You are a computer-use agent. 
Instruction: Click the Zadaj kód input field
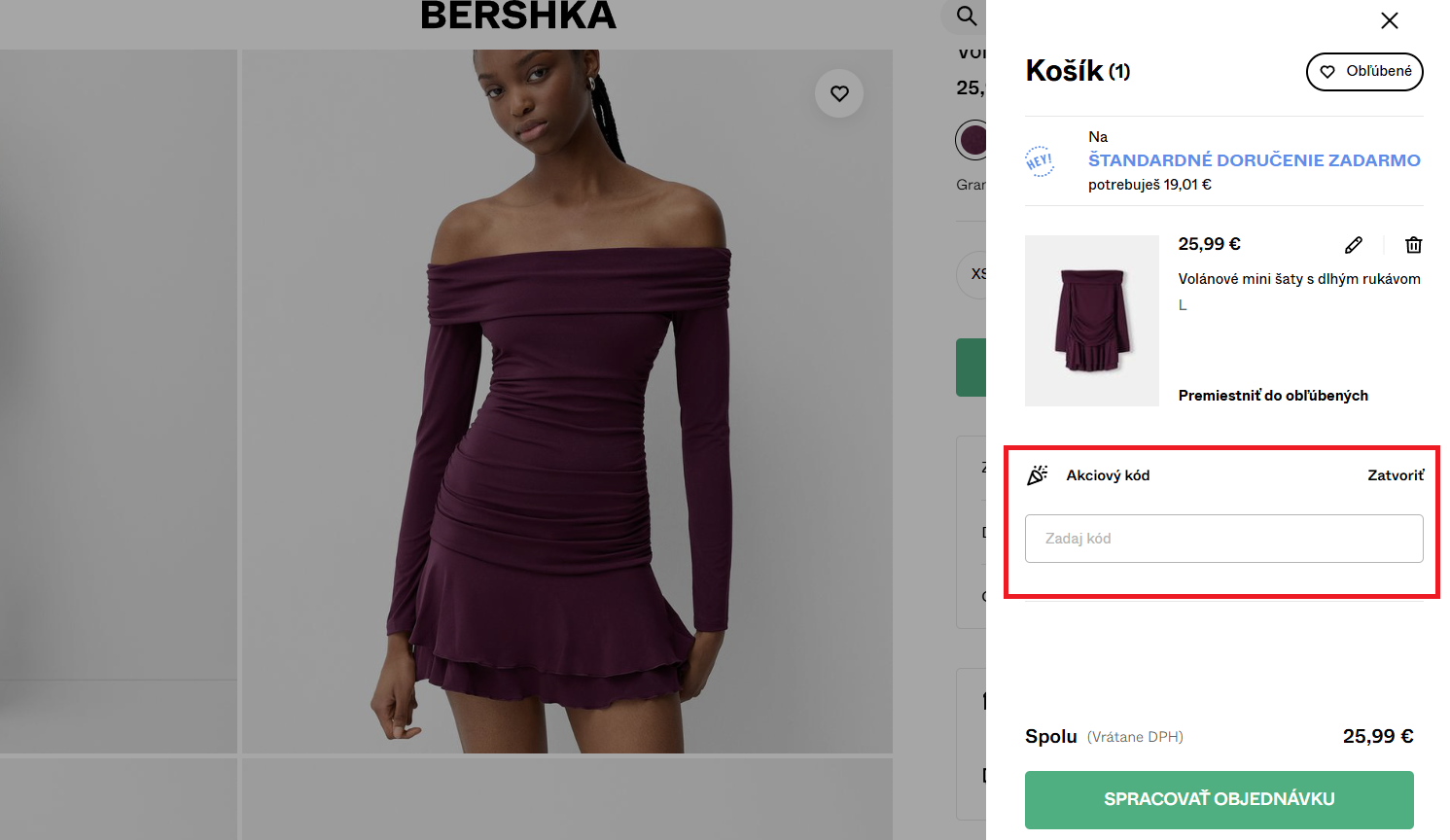point(1223,538)
